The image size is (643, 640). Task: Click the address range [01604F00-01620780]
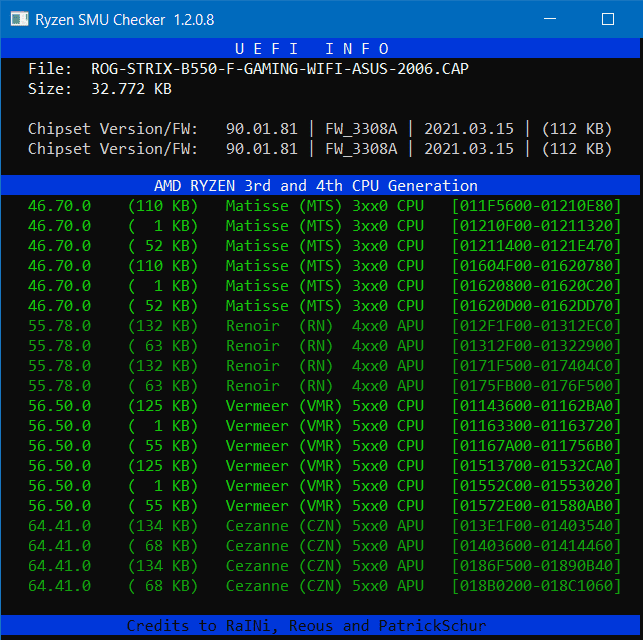[x=536, y=266]
